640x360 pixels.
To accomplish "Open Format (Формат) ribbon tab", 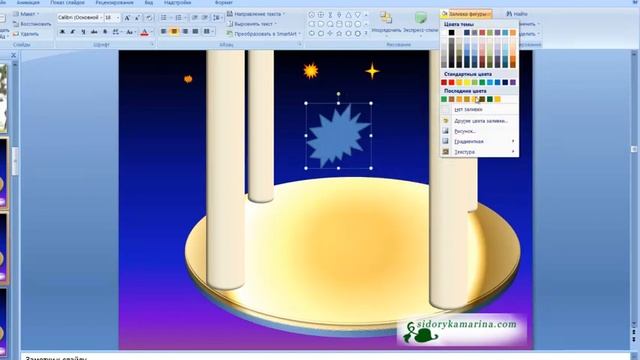I will tap(224, 2).
